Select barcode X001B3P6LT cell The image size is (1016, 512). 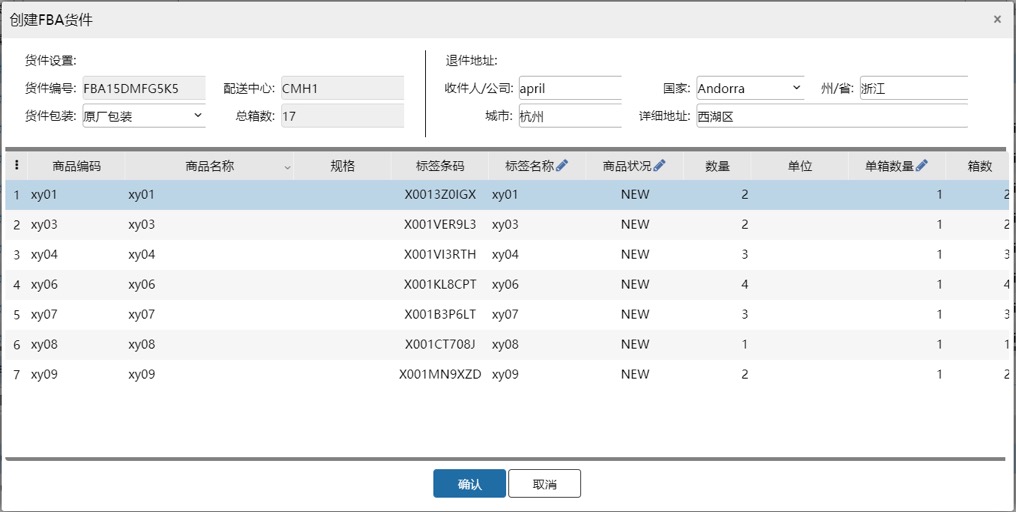coord(440,314)
